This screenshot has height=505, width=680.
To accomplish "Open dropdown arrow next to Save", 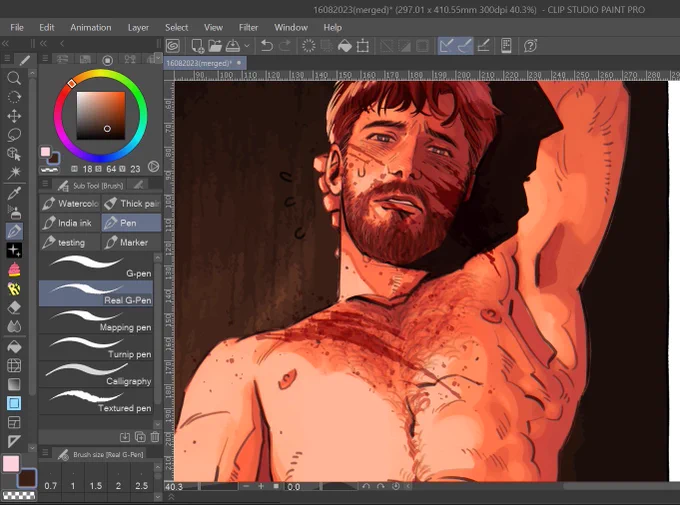I will pos(247,46).
